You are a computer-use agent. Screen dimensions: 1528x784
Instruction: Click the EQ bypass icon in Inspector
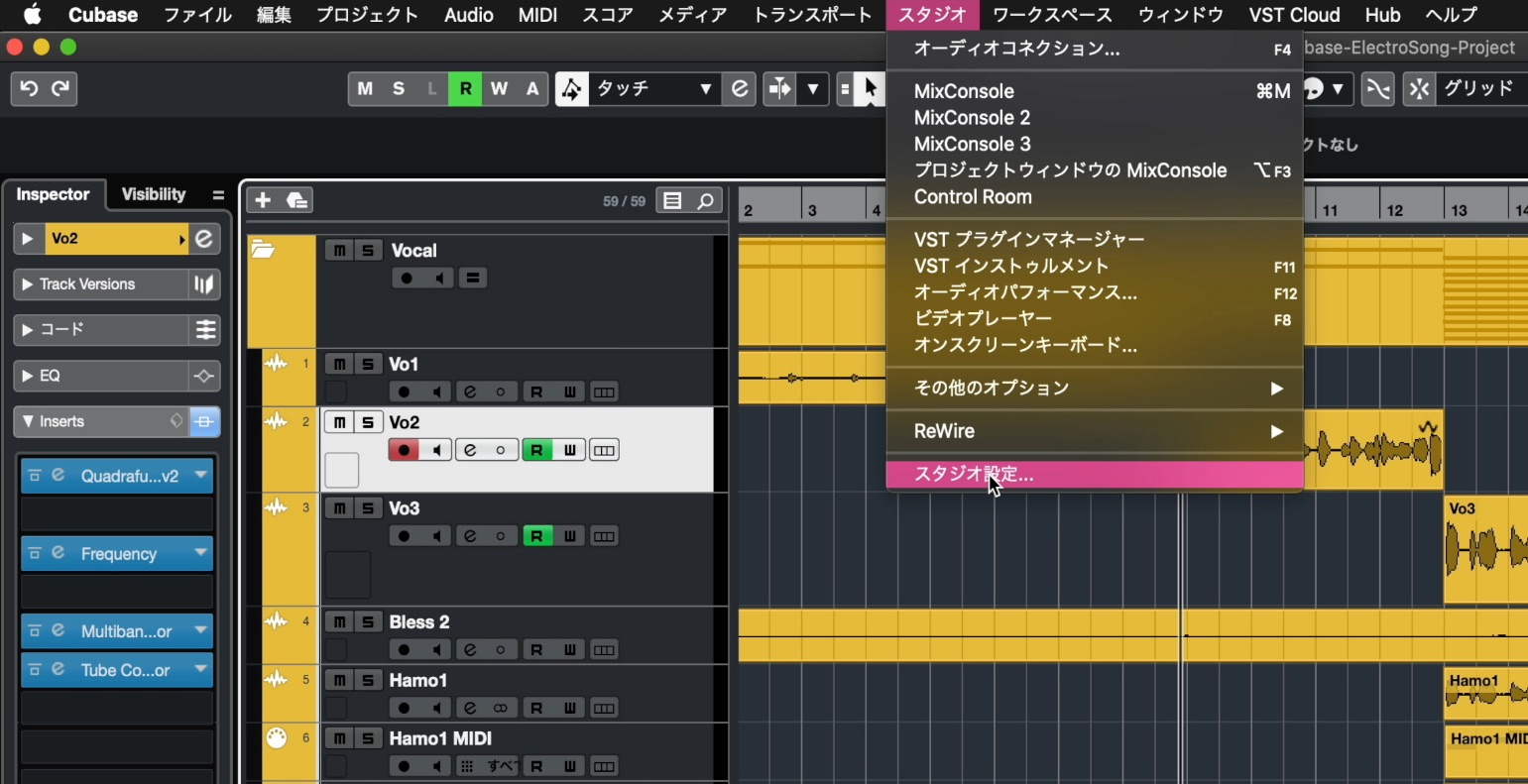point(204,377)
